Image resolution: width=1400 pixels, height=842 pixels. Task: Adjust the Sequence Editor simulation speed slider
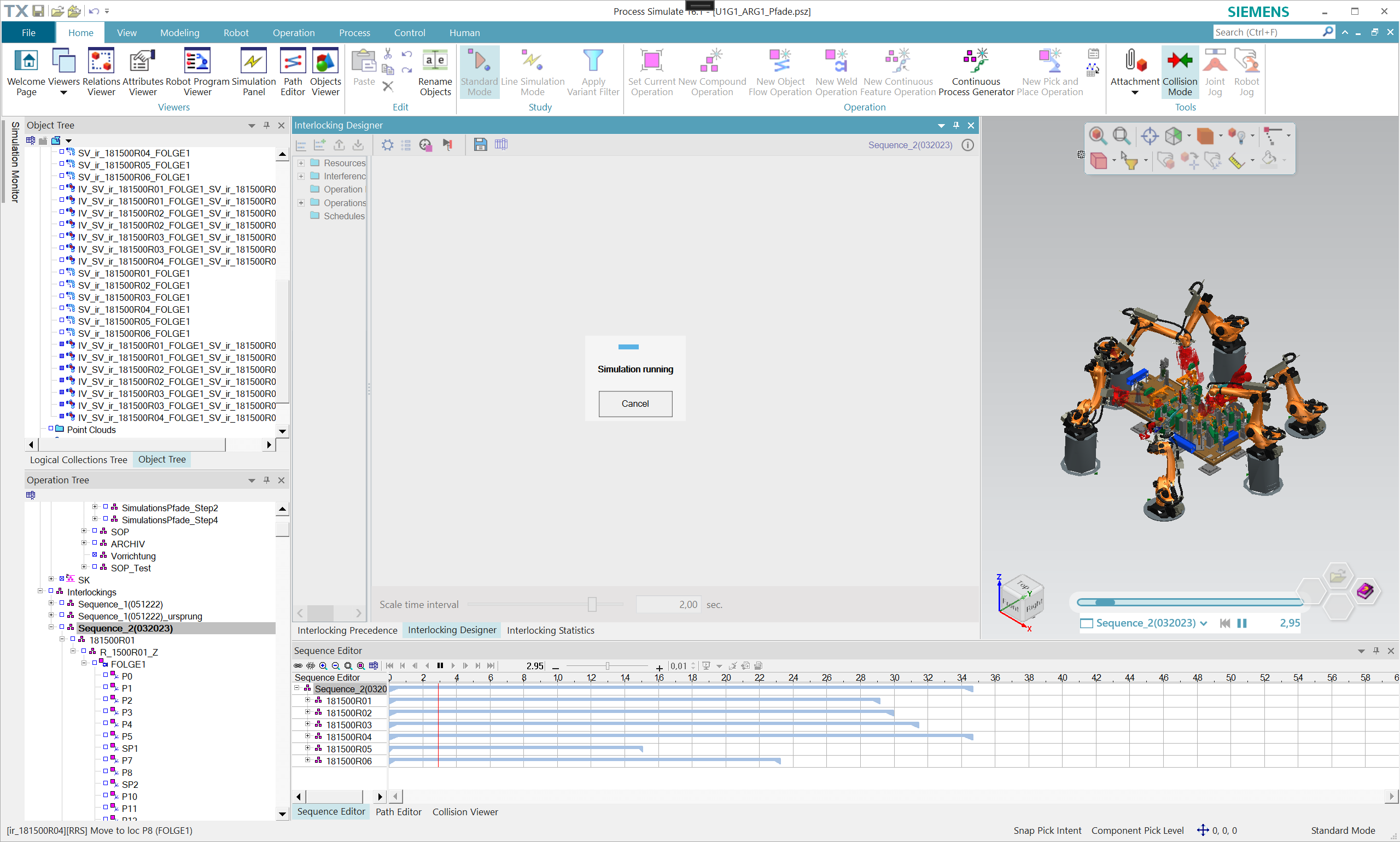pyautogui.click(x=607, y=666)
